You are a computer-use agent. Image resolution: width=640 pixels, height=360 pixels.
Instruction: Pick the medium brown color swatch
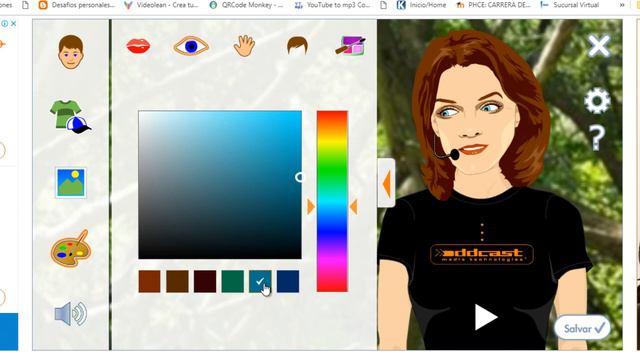[177, 281]
